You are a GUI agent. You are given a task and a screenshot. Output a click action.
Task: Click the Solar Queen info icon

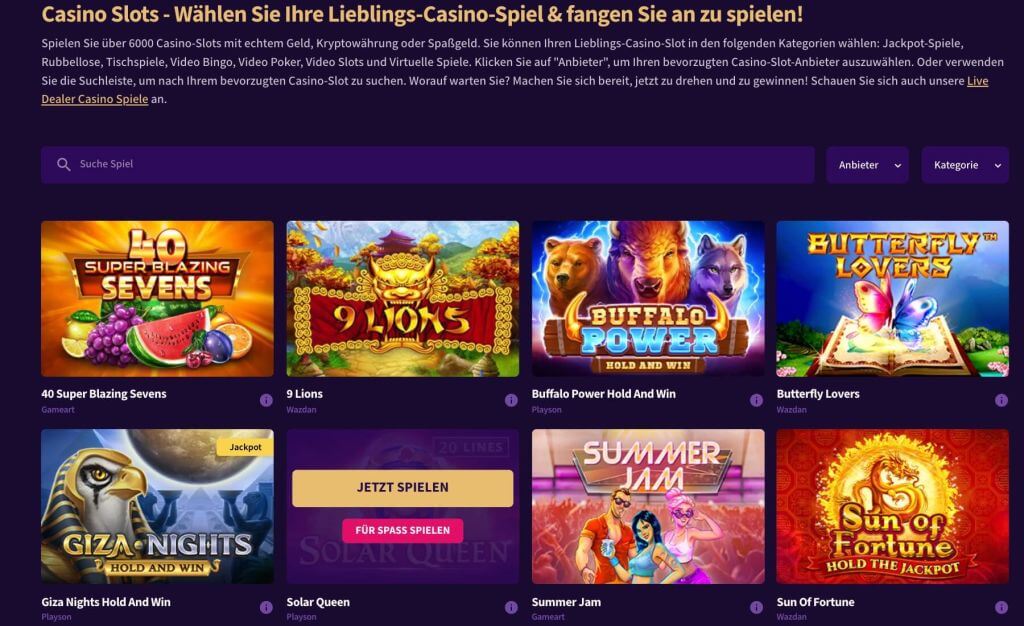[x=511, y=608]
